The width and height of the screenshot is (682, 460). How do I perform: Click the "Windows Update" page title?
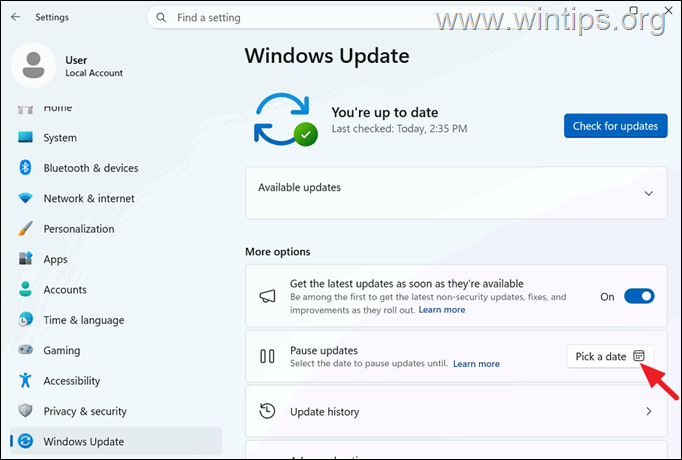click(327, 56)
